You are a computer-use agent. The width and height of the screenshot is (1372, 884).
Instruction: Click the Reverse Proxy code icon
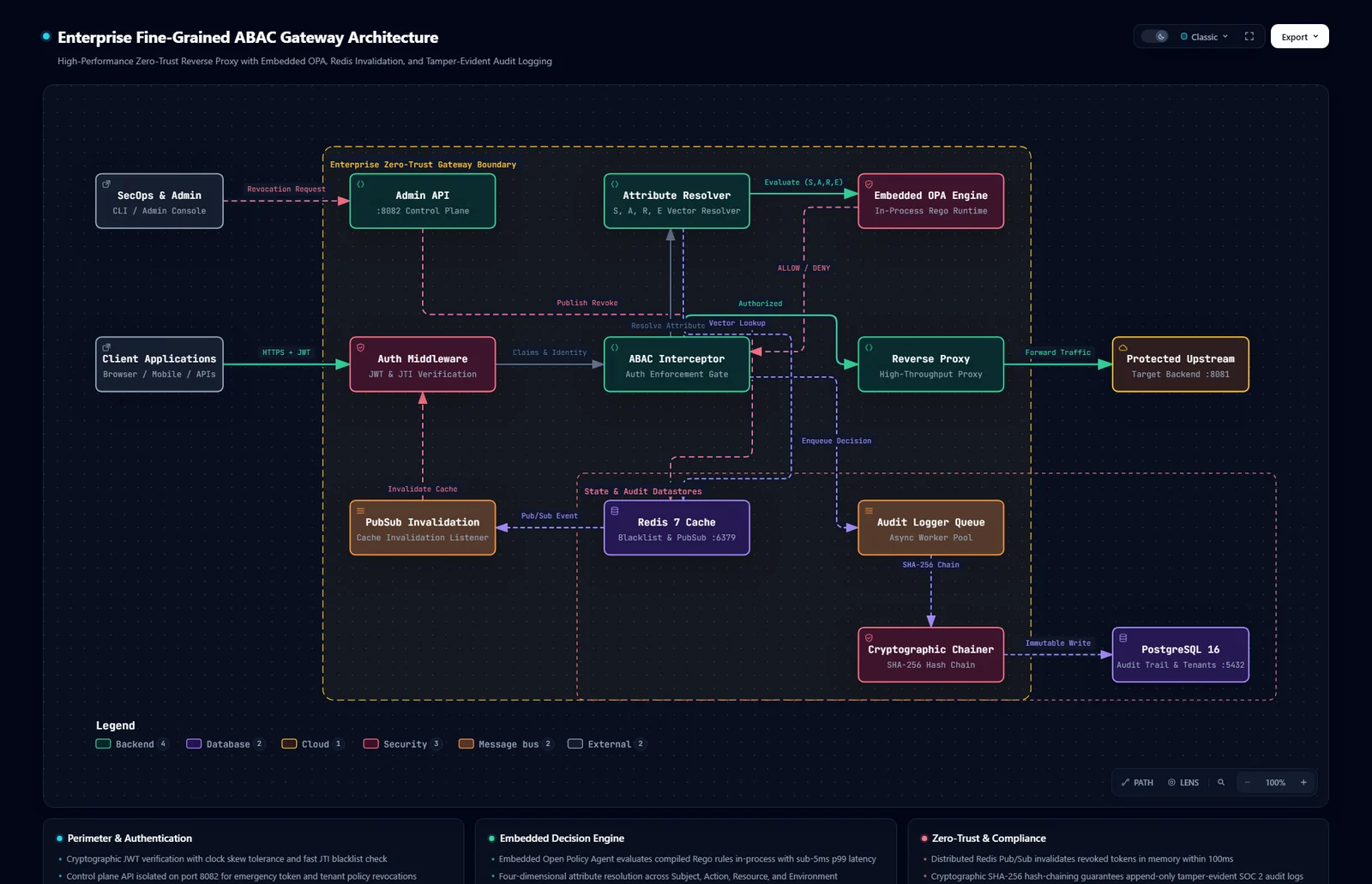click(869, 347)
